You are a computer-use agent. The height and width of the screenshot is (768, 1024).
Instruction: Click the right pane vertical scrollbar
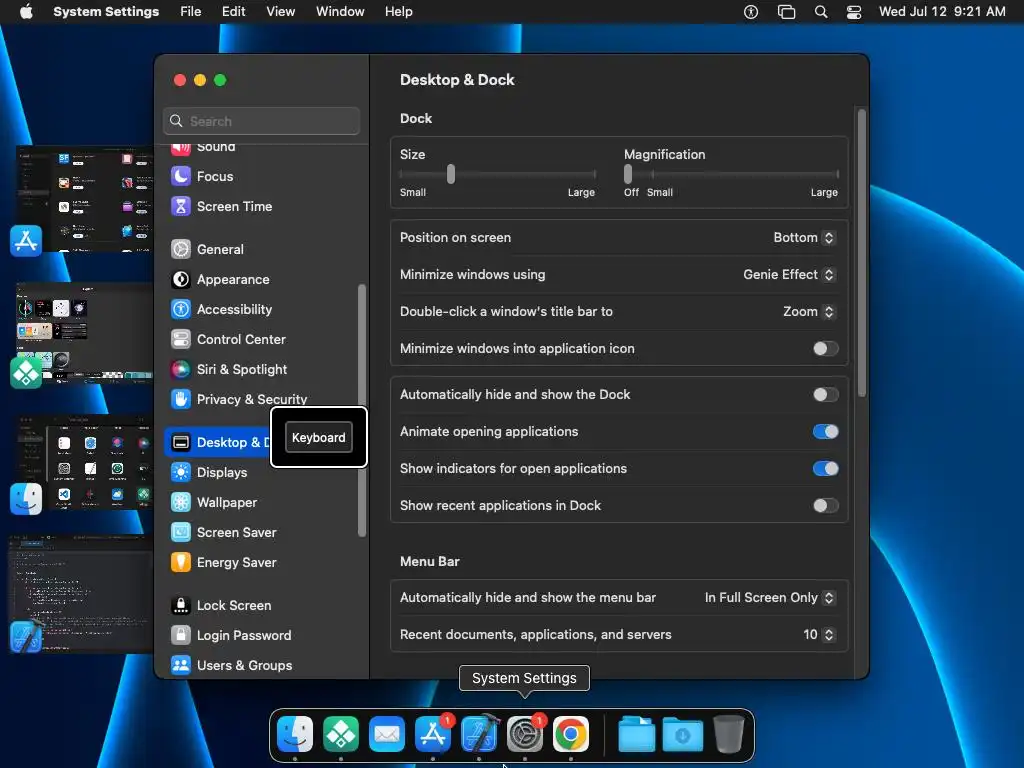(862, 253)
